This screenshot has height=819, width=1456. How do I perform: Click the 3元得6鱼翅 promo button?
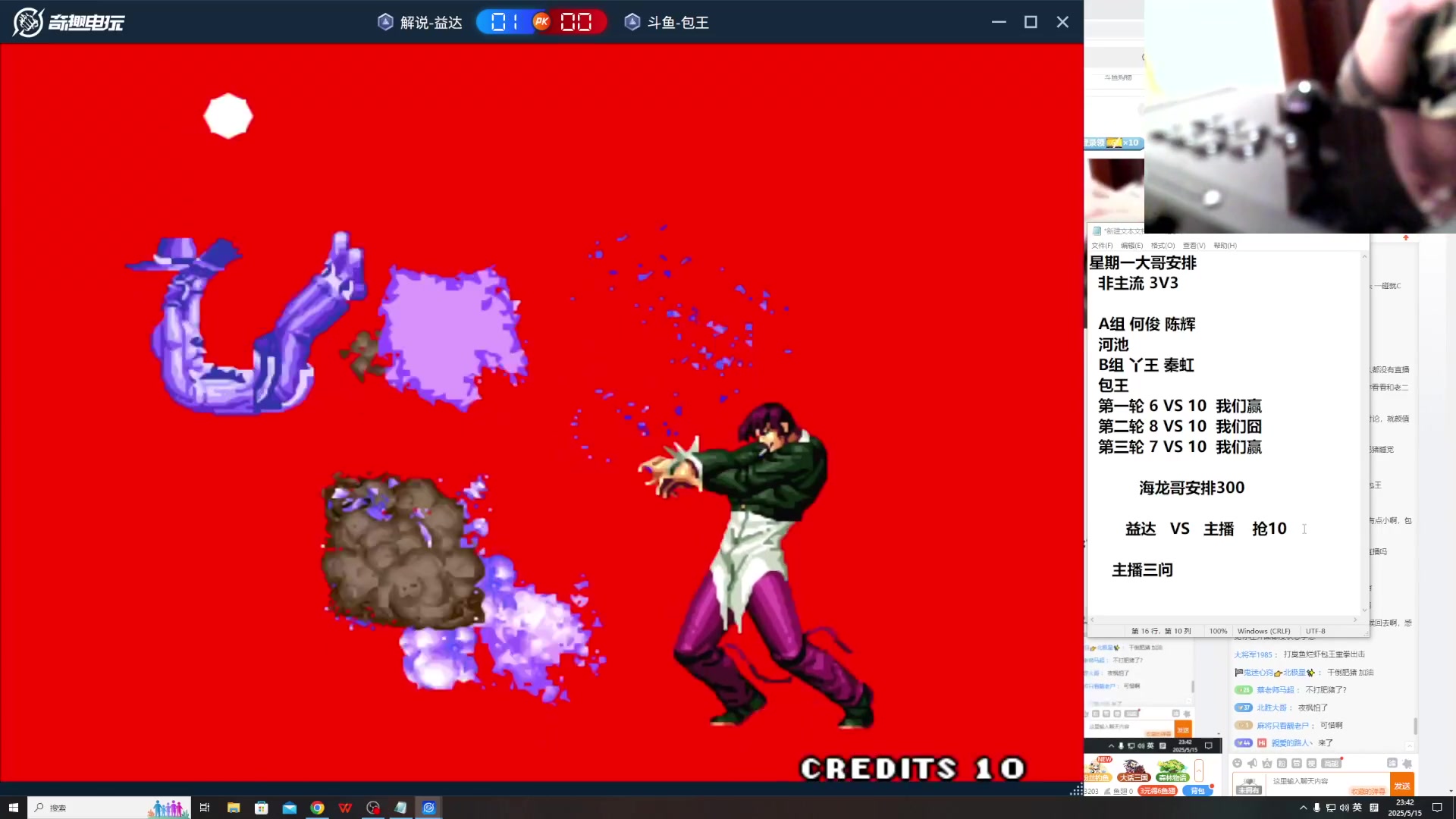[1157, 791]
